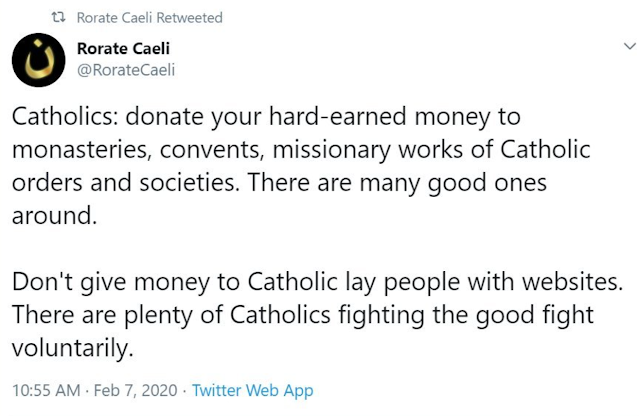Click the "10:55 AM" timestamp
The width and height of the screenshot is (639, 416).
tap(43, 390)
